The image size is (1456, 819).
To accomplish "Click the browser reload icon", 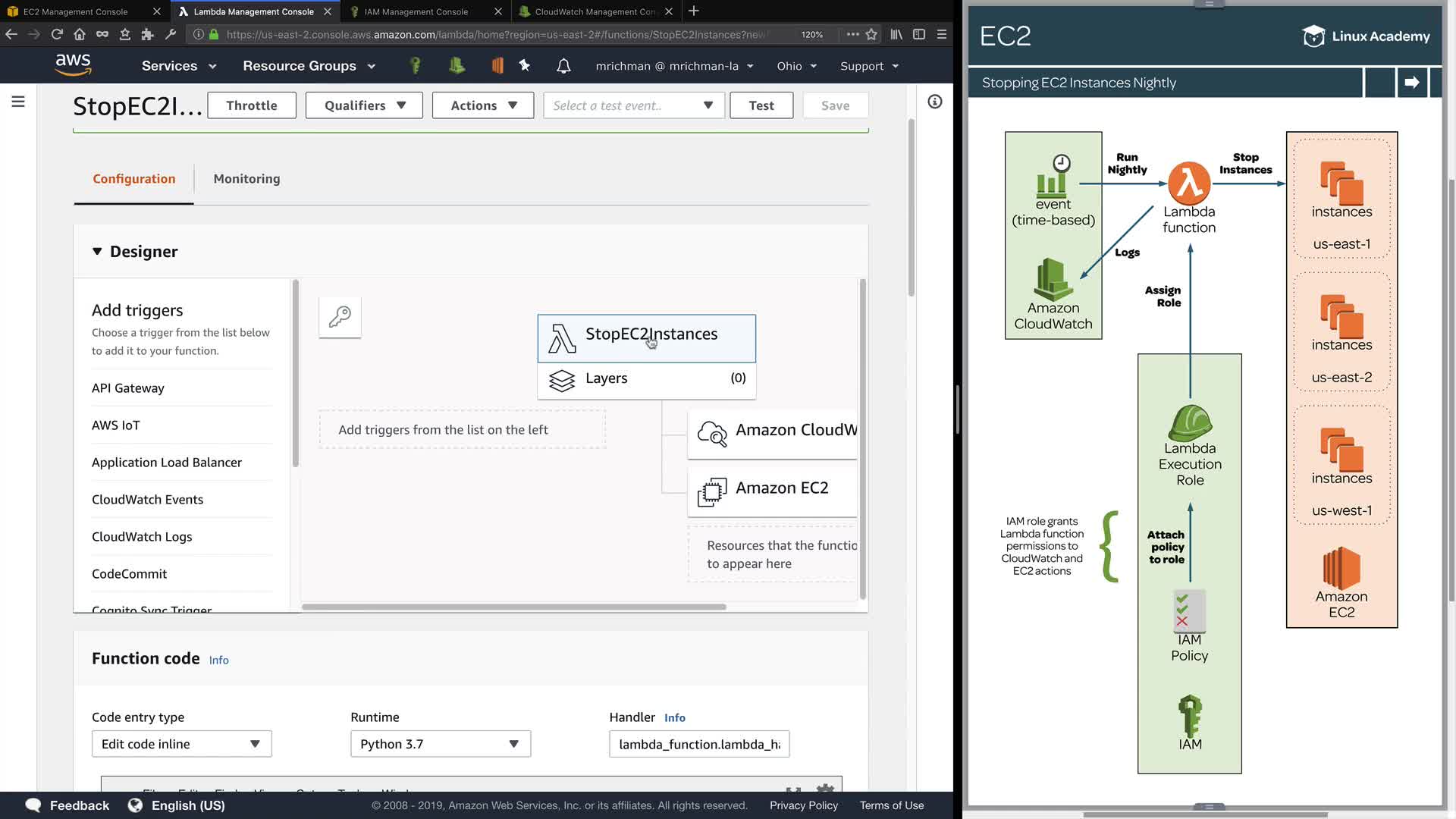I will 57,34.
